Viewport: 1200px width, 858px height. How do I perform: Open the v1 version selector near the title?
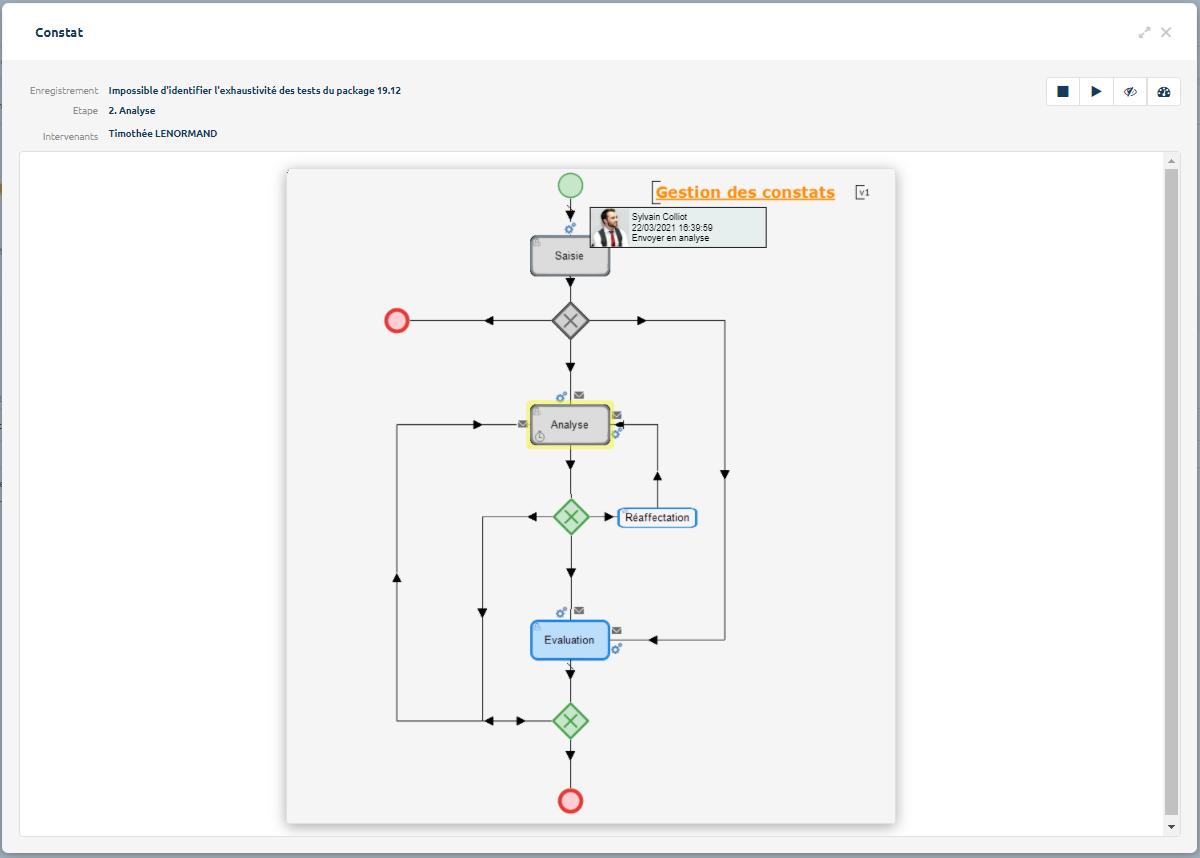(861, 192)
